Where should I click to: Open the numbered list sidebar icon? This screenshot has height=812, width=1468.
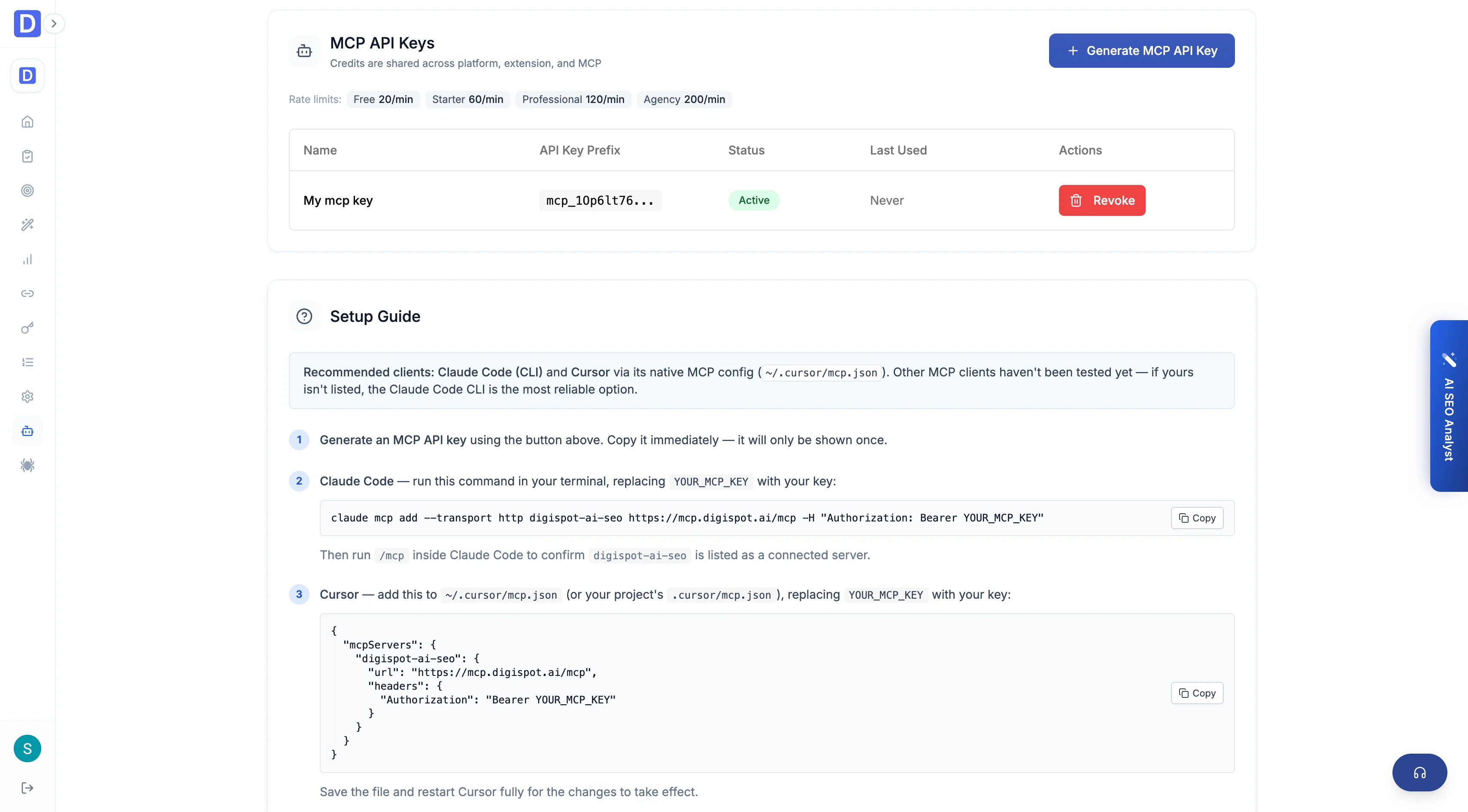pyautogui.click(x=27, y=362)
